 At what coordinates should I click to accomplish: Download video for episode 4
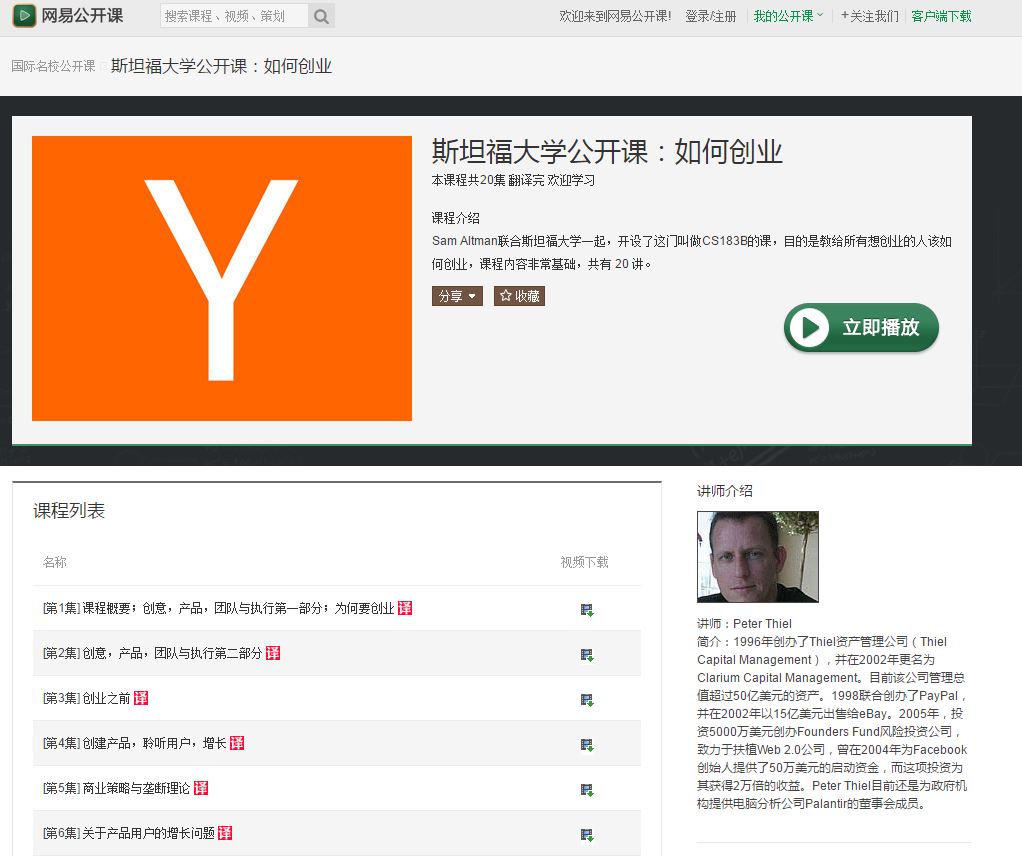point(587,744)
